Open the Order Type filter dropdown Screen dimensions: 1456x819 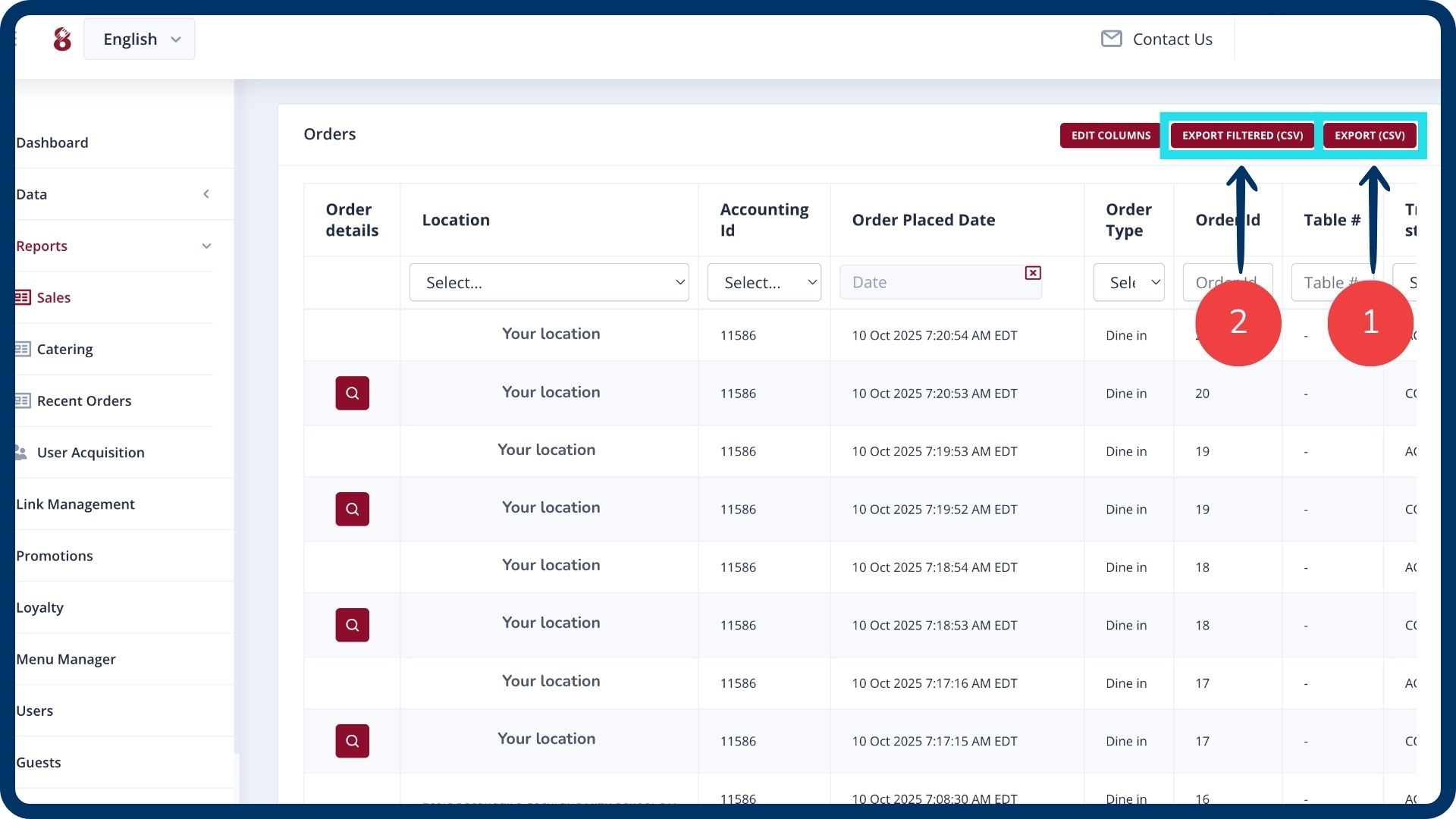tap(1128, 283)
